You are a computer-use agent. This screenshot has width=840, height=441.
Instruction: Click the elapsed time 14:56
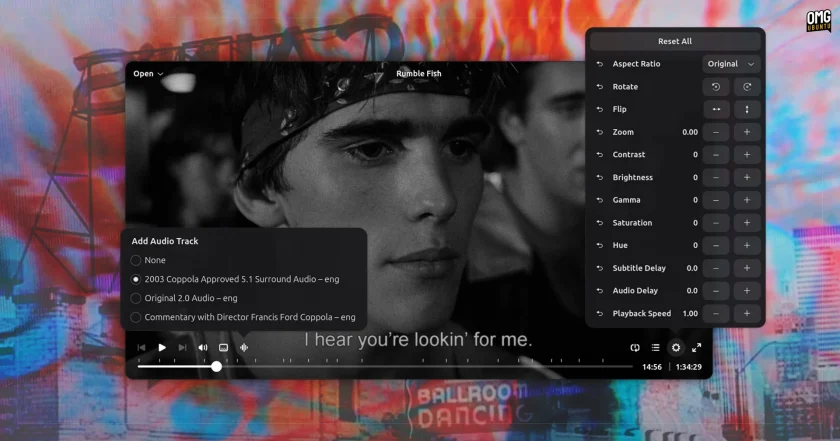pyautogui.click(x=652, y=367)
